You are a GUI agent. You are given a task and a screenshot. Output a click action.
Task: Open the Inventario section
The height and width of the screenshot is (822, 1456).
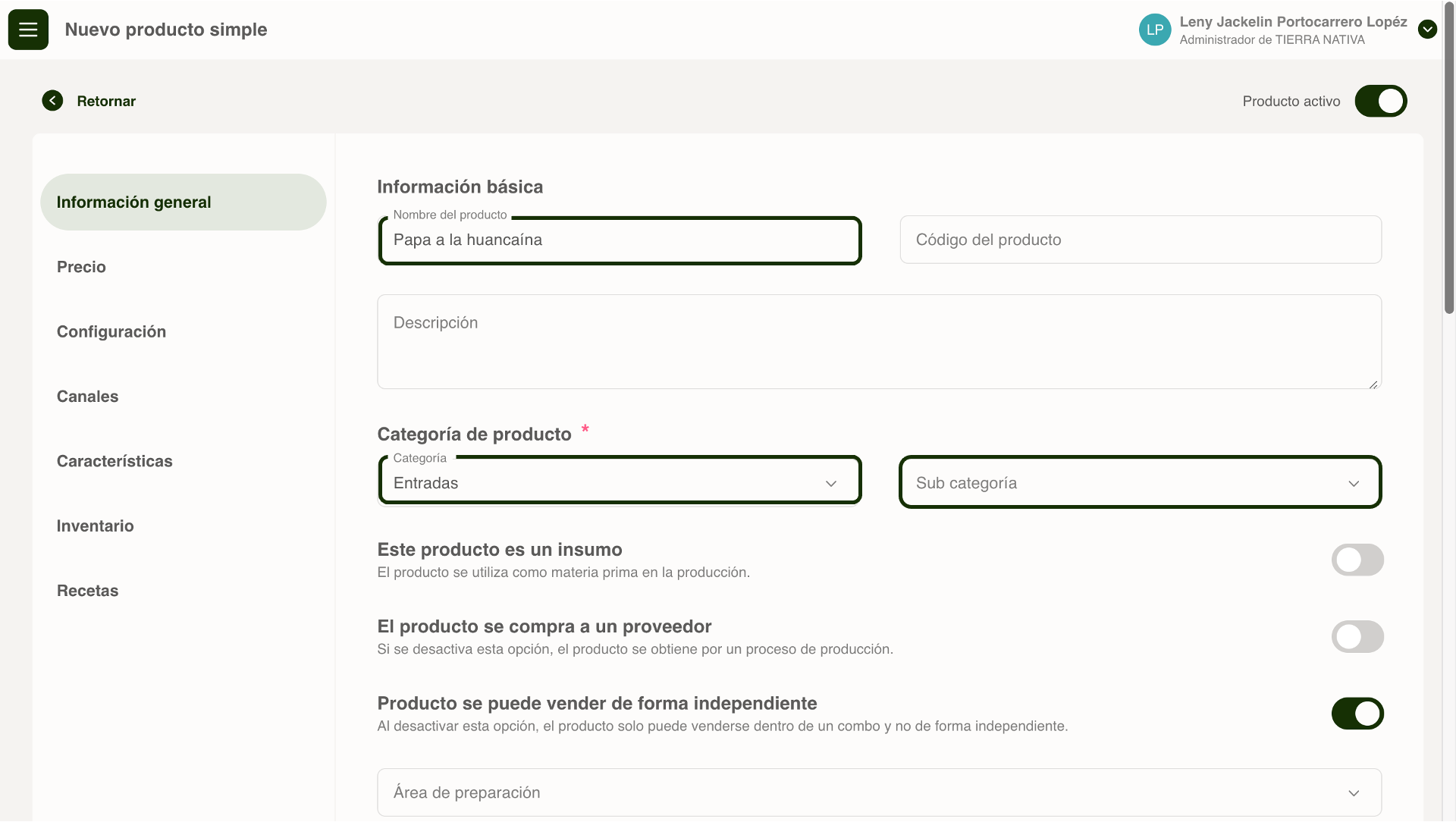tap(95, 526)
